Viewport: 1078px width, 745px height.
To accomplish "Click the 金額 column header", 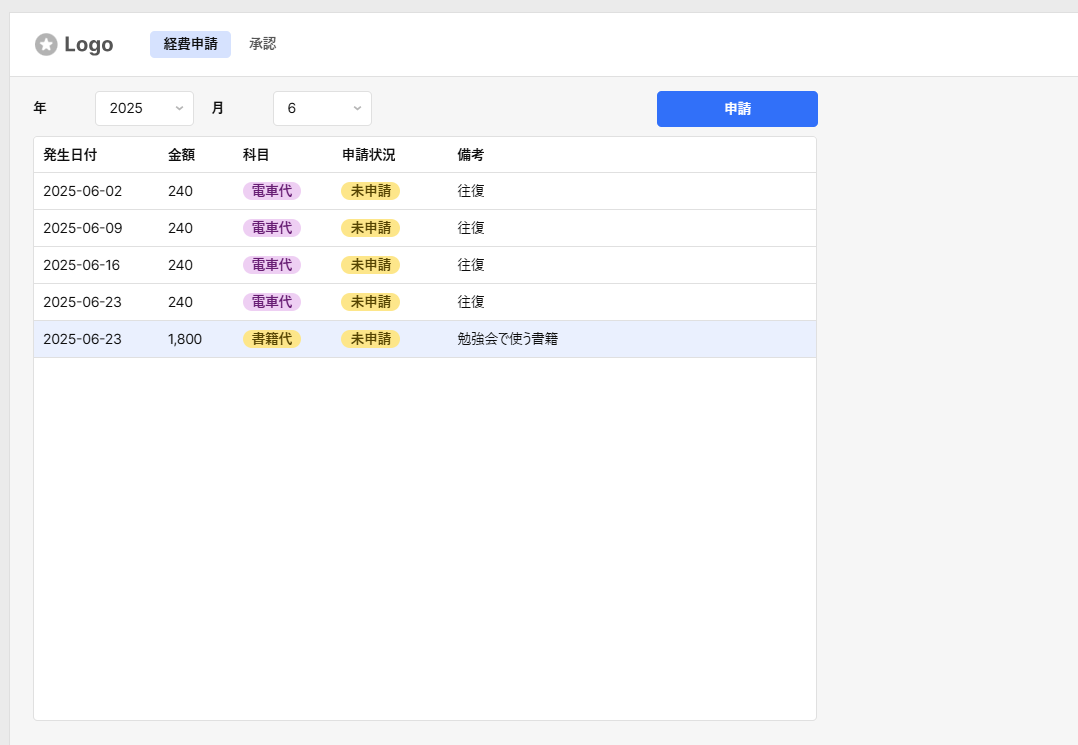I will pos(181,155).
